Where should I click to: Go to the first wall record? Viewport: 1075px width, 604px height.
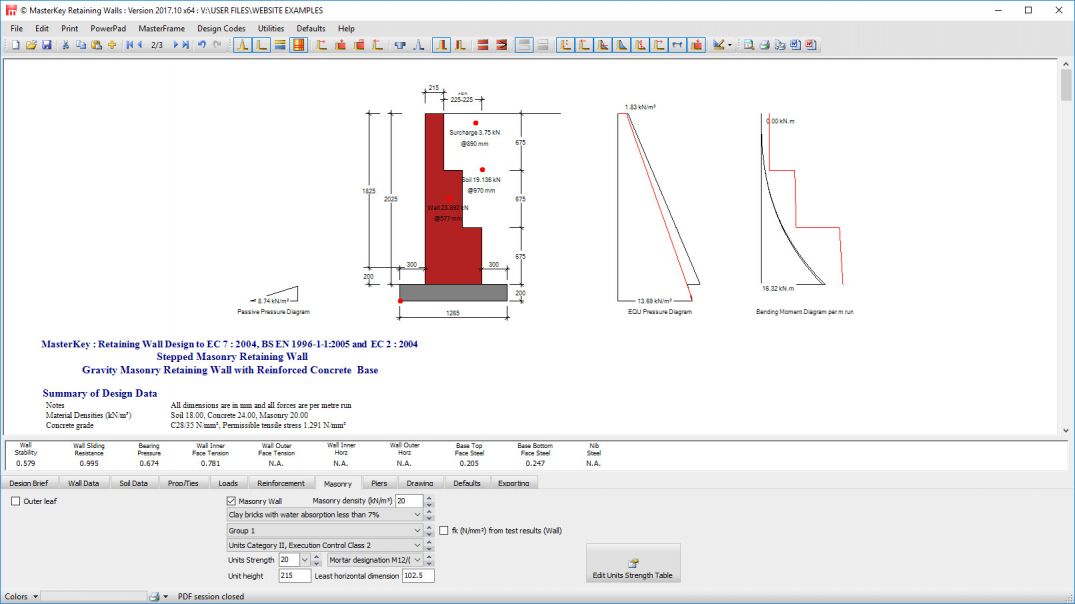tap(130, 45)
